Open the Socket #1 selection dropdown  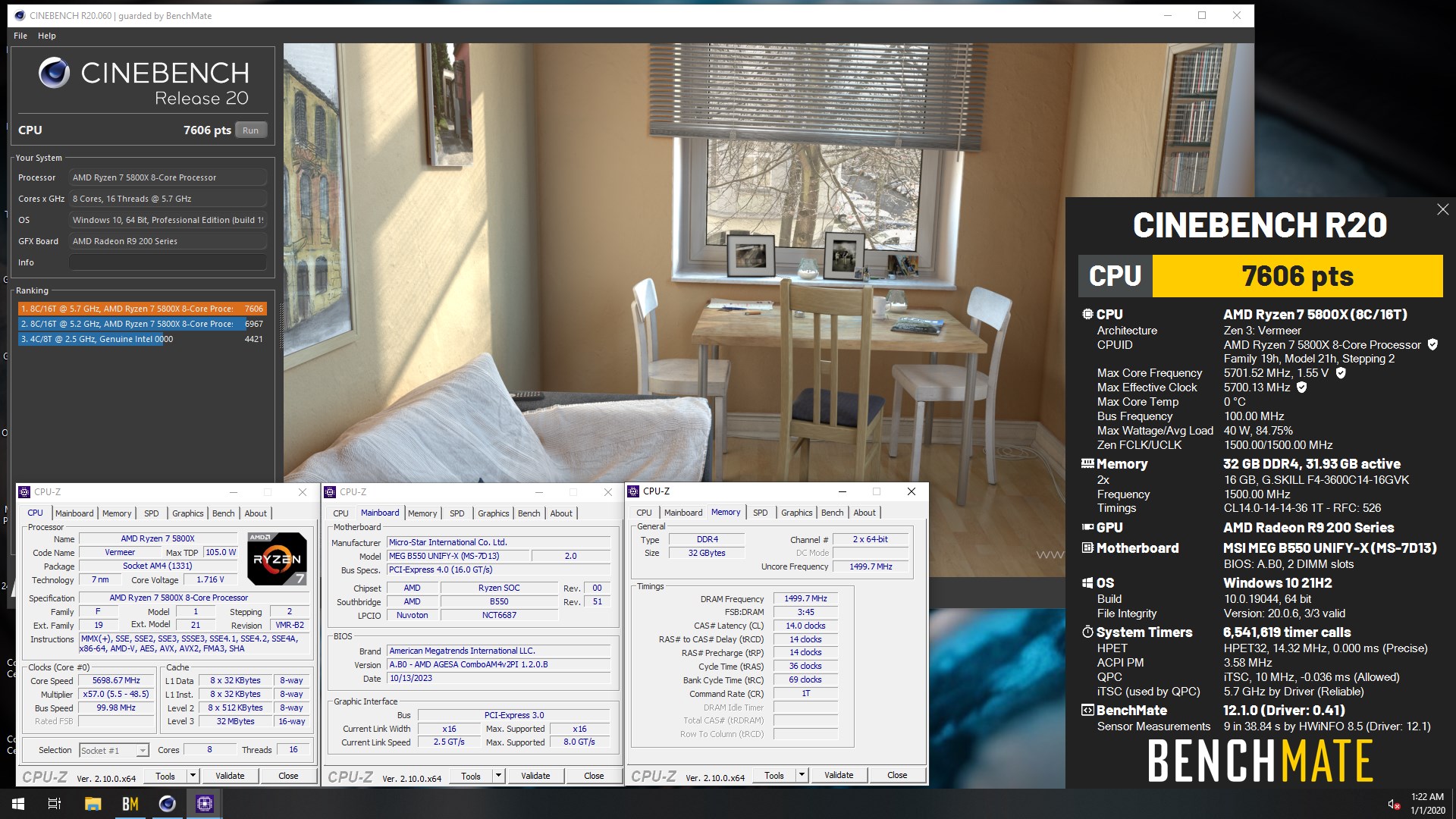[x=142, y=751]
